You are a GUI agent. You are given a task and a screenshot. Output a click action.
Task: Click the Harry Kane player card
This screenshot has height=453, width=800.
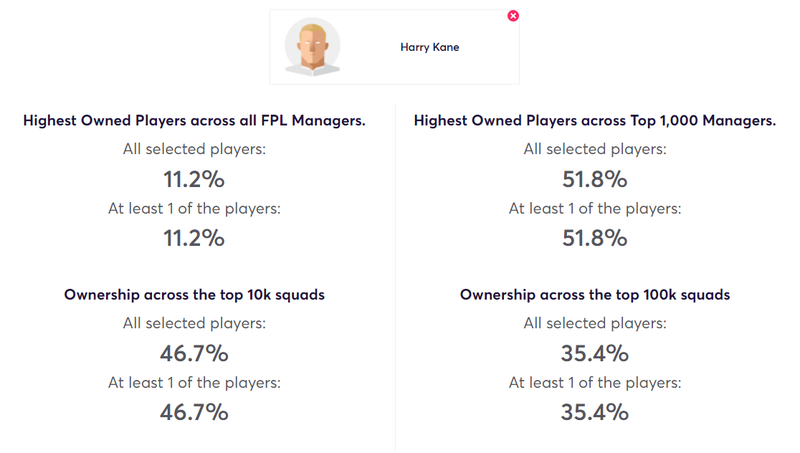point(394,47)
